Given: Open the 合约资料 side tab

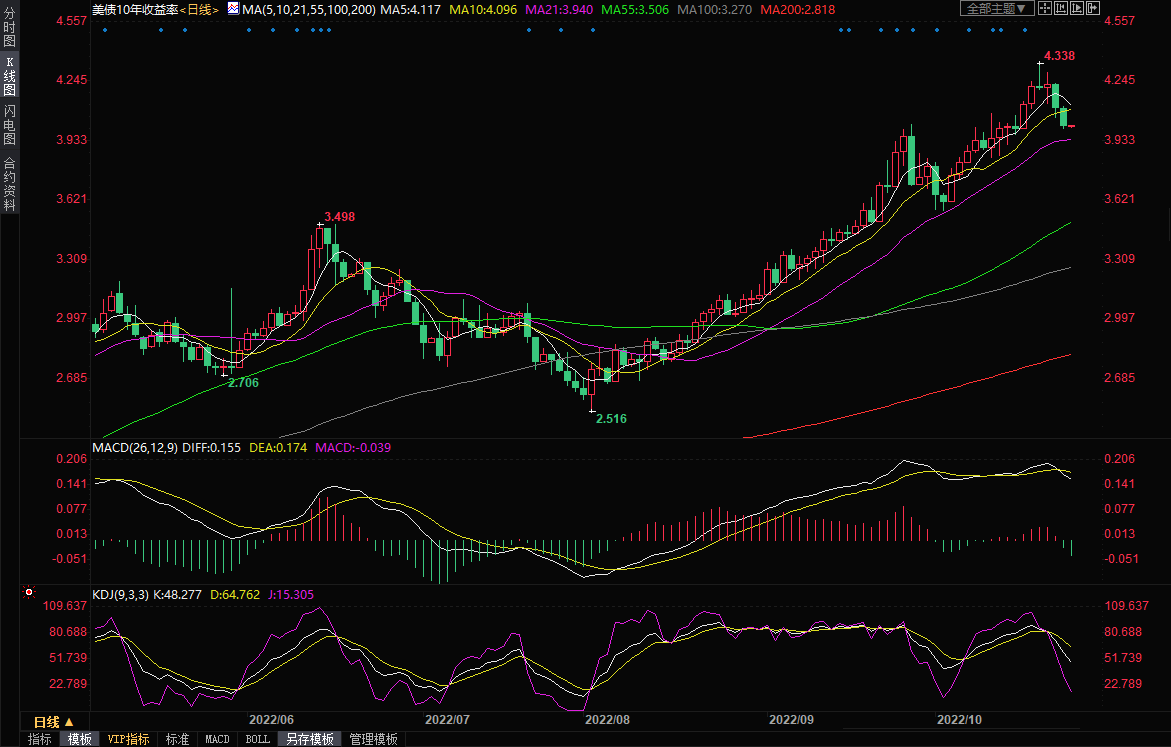Looking at the screenshot, I should pos(9,183).
